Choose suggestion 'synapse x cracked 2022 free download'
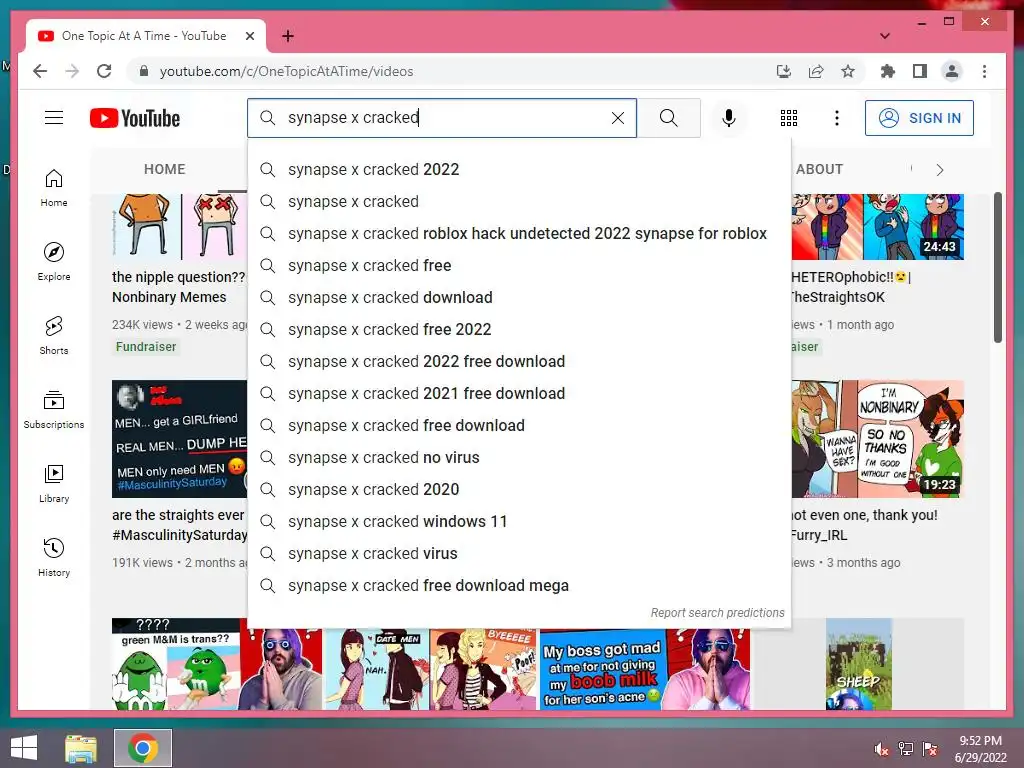Screen dimensions: 1024x768 pyautogui.click(x=519, y=362)
